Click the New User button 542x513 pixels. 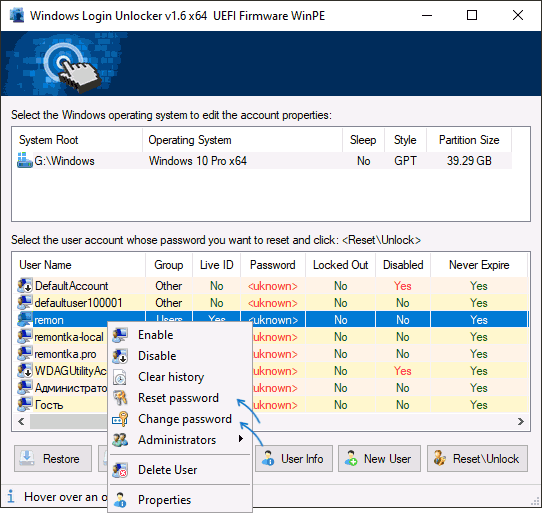pos(379,459)
